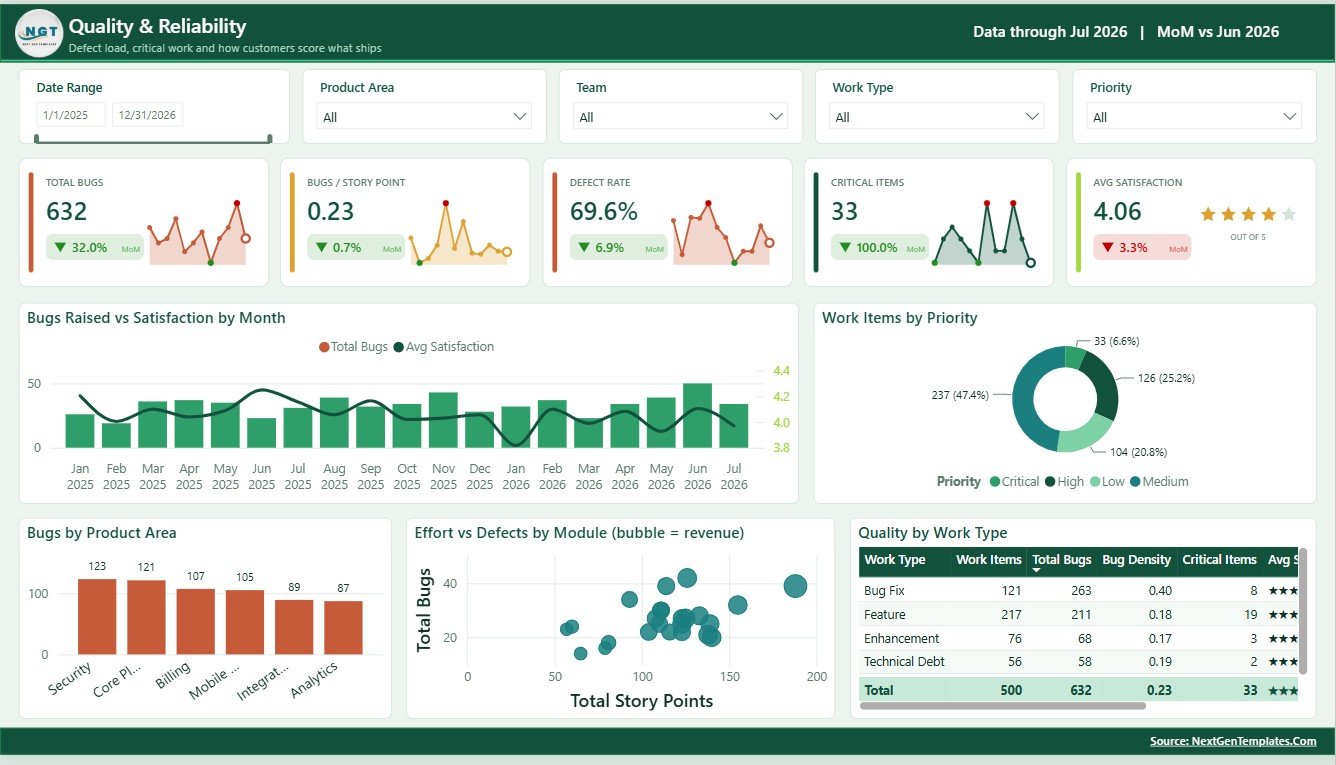1336x765 pixels.
Task: Click the Bugs / Story Point value 0.23
Action: coord(331,212)
